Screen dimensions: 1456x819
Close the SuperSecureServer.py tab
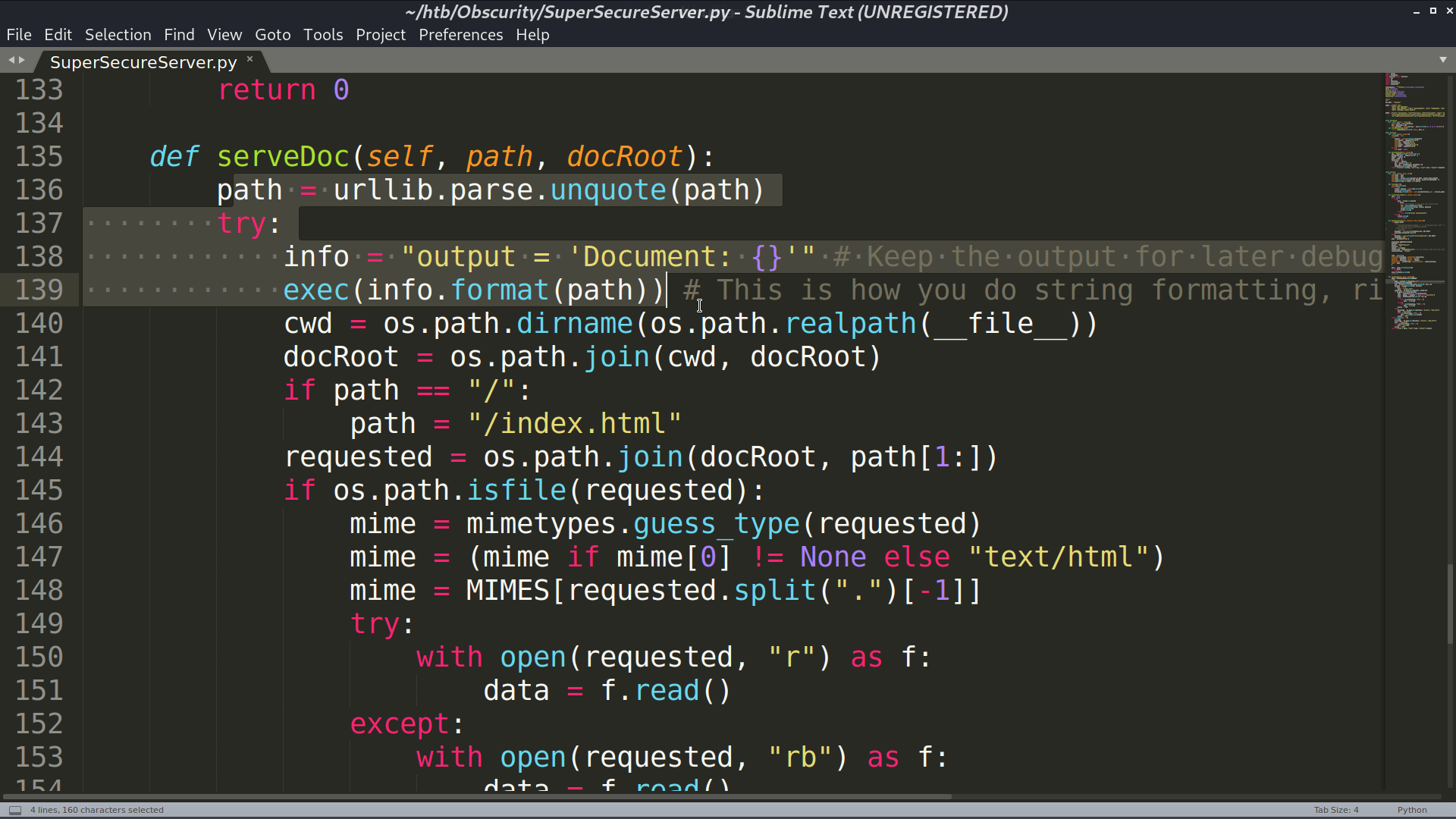click(249, 58)
